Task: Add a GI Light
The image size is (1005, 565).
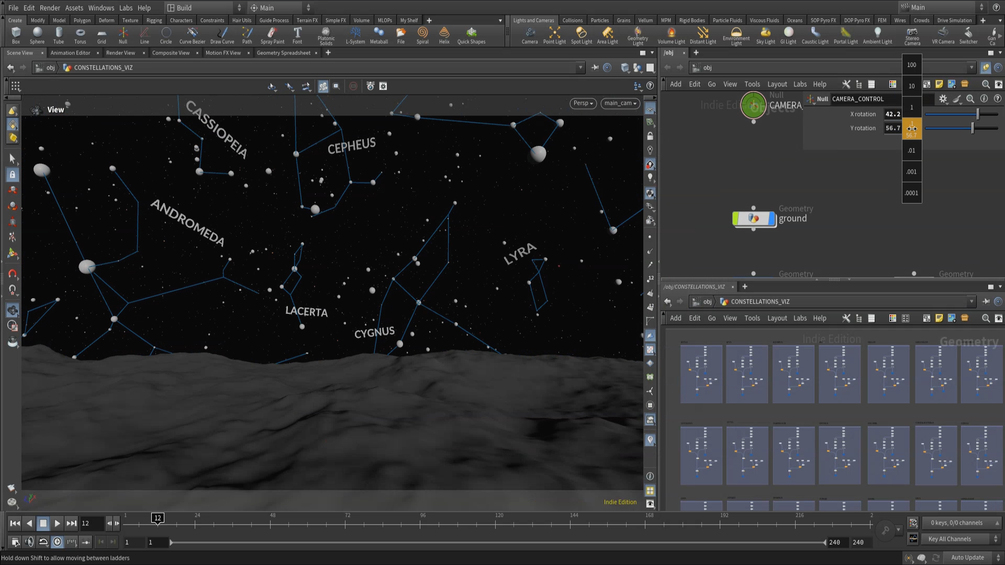Action: (x=788, y=35)
